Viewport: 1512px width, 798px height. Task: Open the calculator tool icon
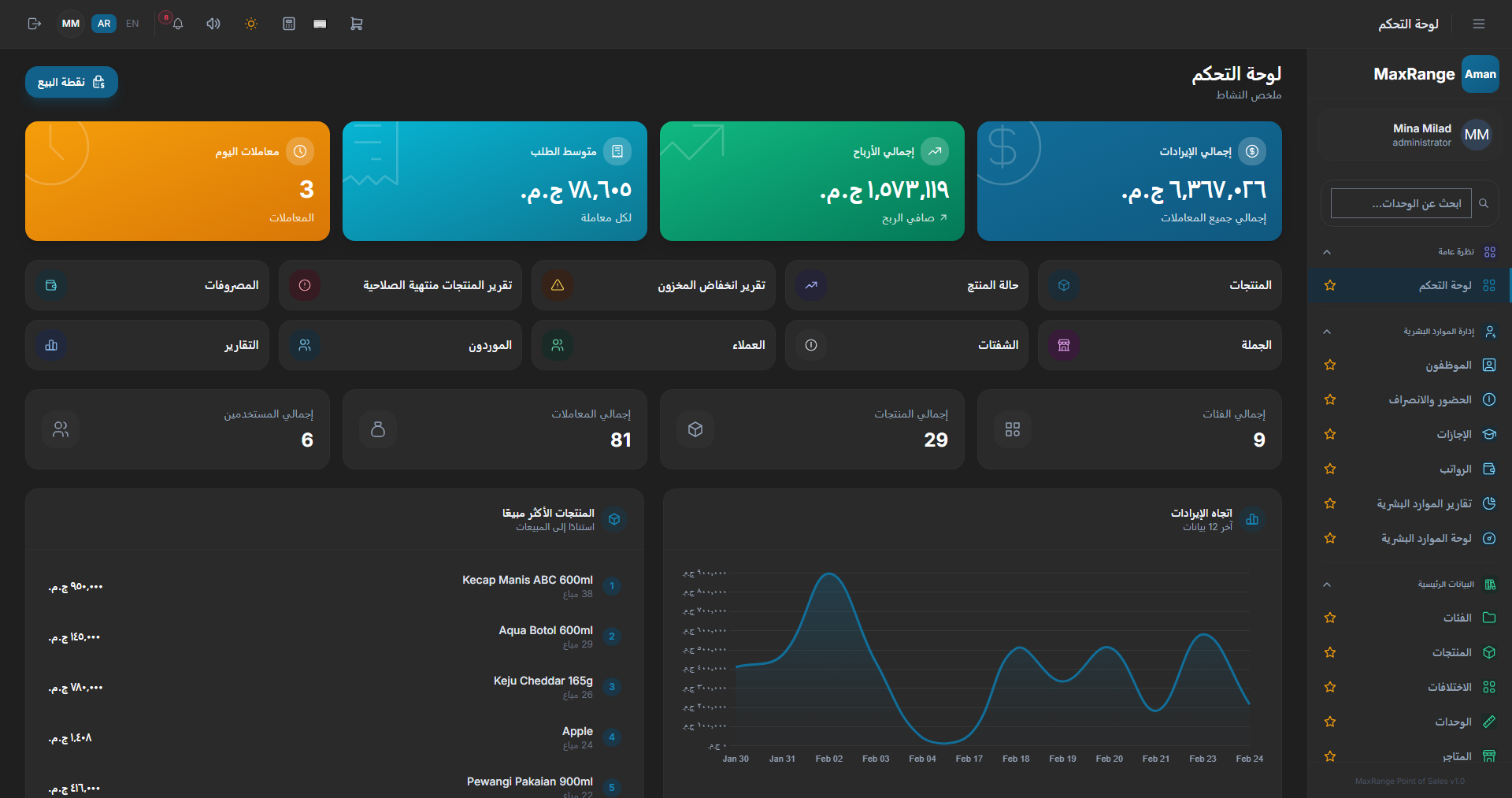tap(289, 24)
